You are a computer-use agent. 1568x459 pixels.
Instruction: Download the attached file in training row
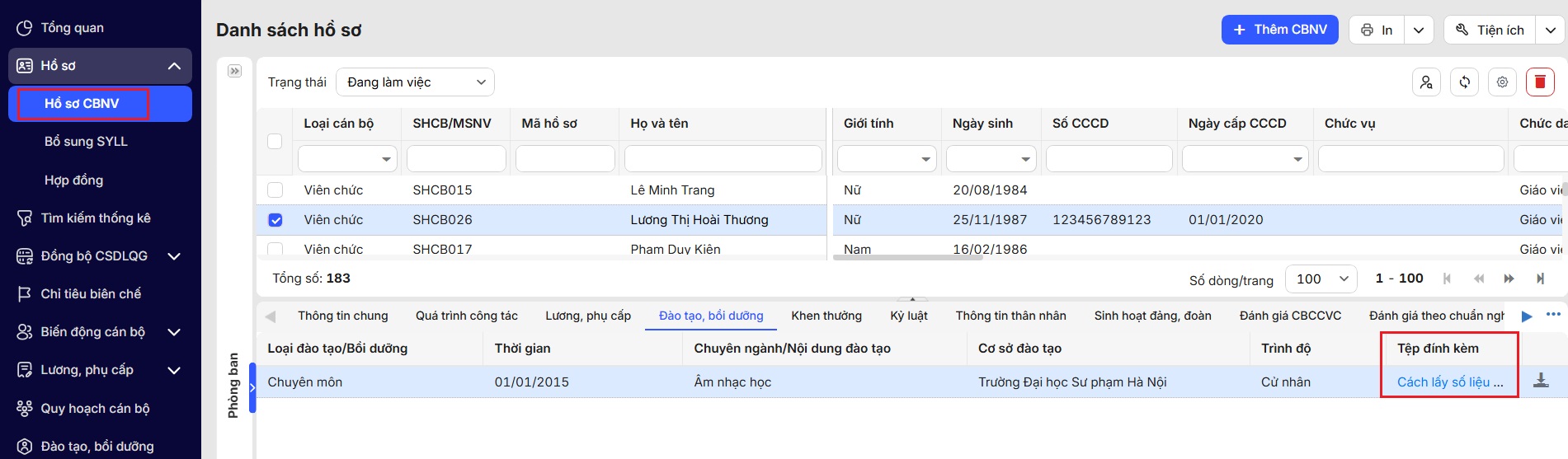point(1540,381)
